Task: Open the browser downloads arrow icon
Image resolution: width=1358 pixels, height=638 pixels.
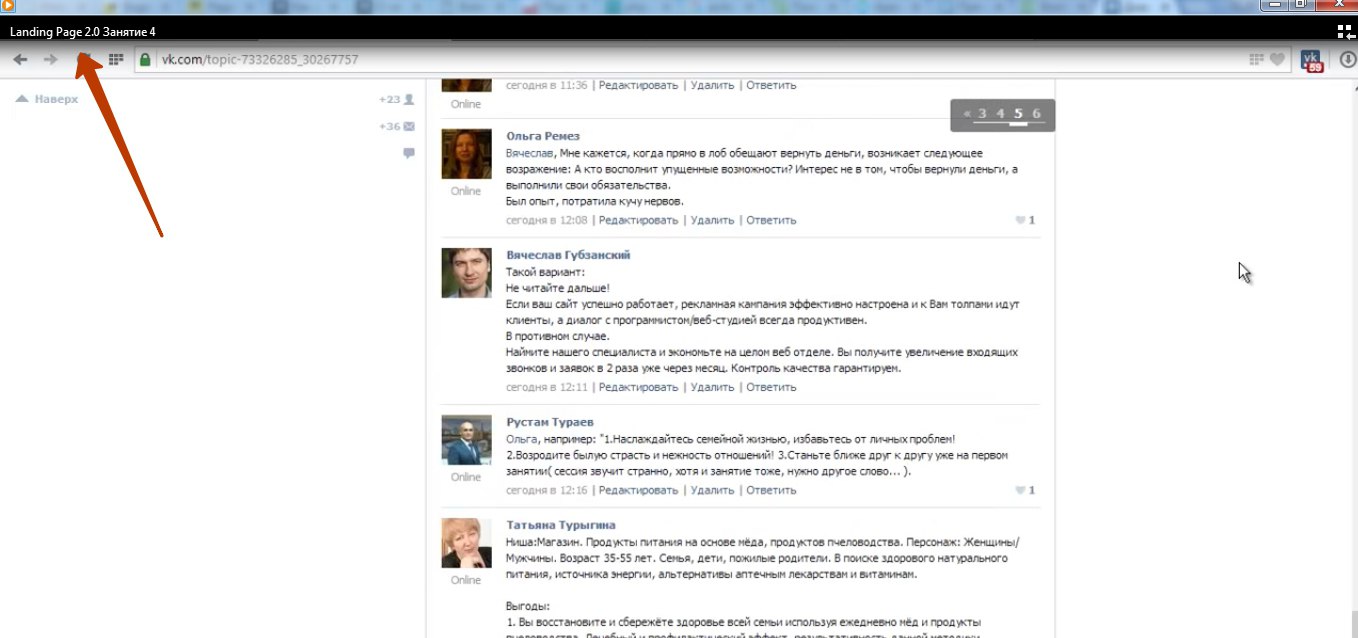Action: point(1347,60)
